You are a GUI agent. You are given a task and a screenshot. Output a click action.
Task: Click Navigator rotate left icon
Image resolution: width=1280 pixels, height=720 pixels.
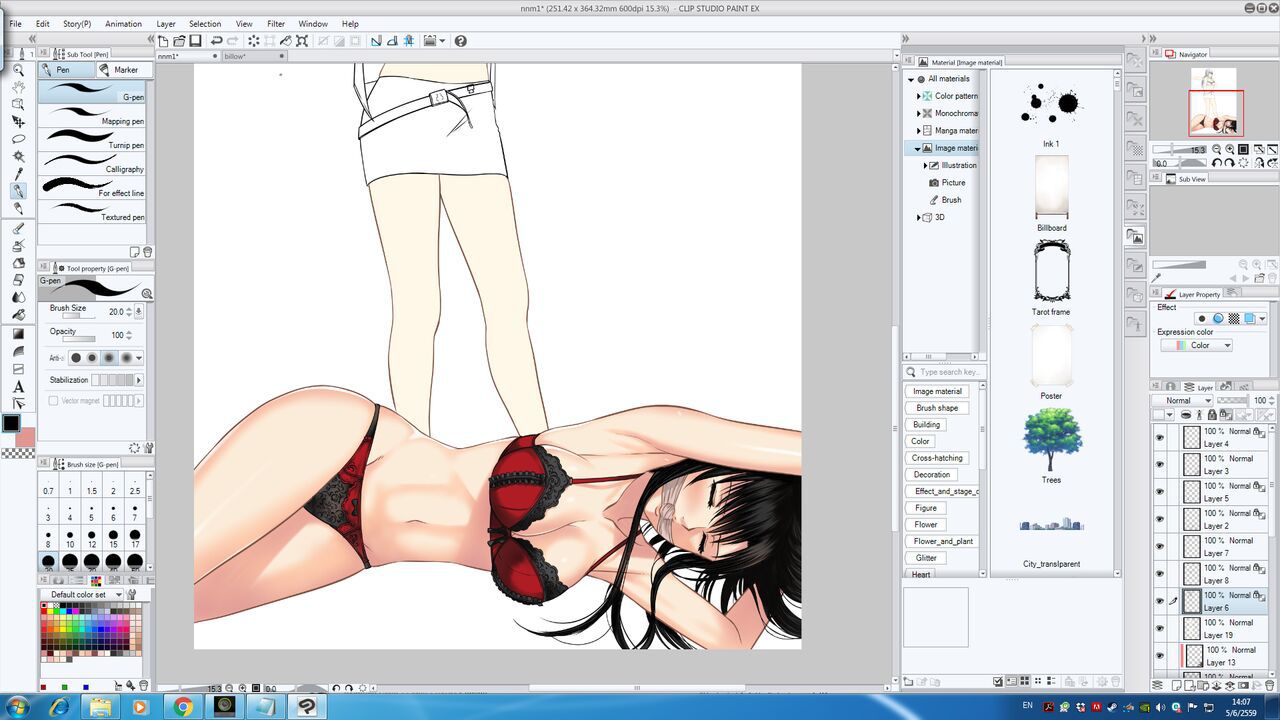click(1218, 162)
